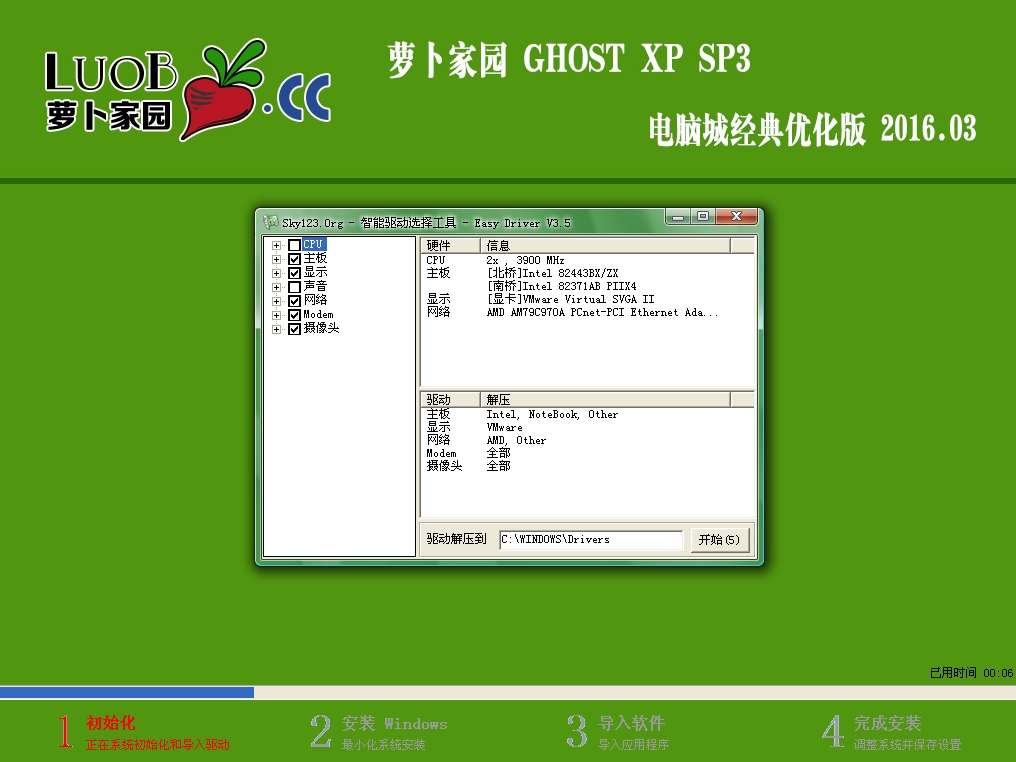
Task: Select the 'AMD, Other' network driver entry
Action: coord(516,440)
